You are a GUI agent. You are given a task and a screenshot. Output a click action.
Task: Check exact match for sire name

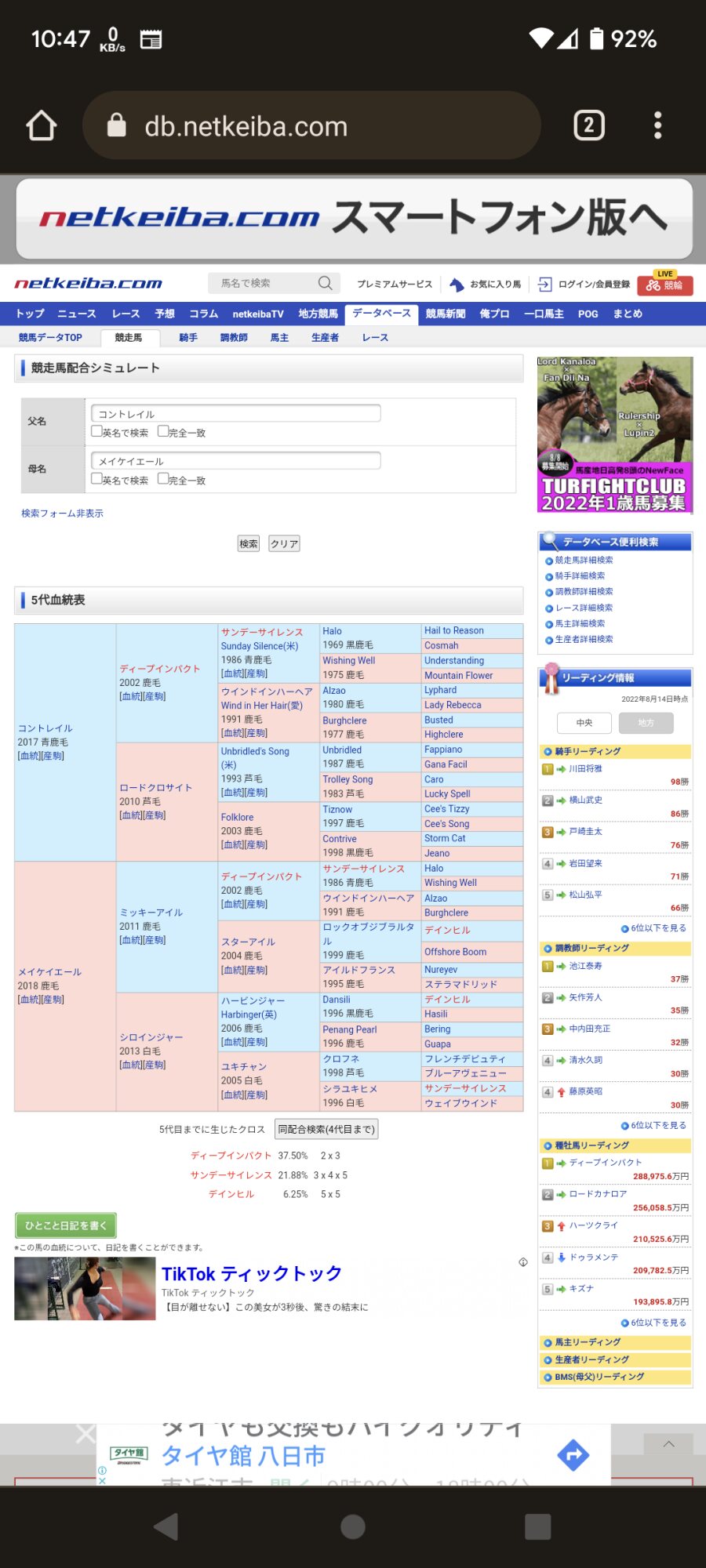click(163, 431)
